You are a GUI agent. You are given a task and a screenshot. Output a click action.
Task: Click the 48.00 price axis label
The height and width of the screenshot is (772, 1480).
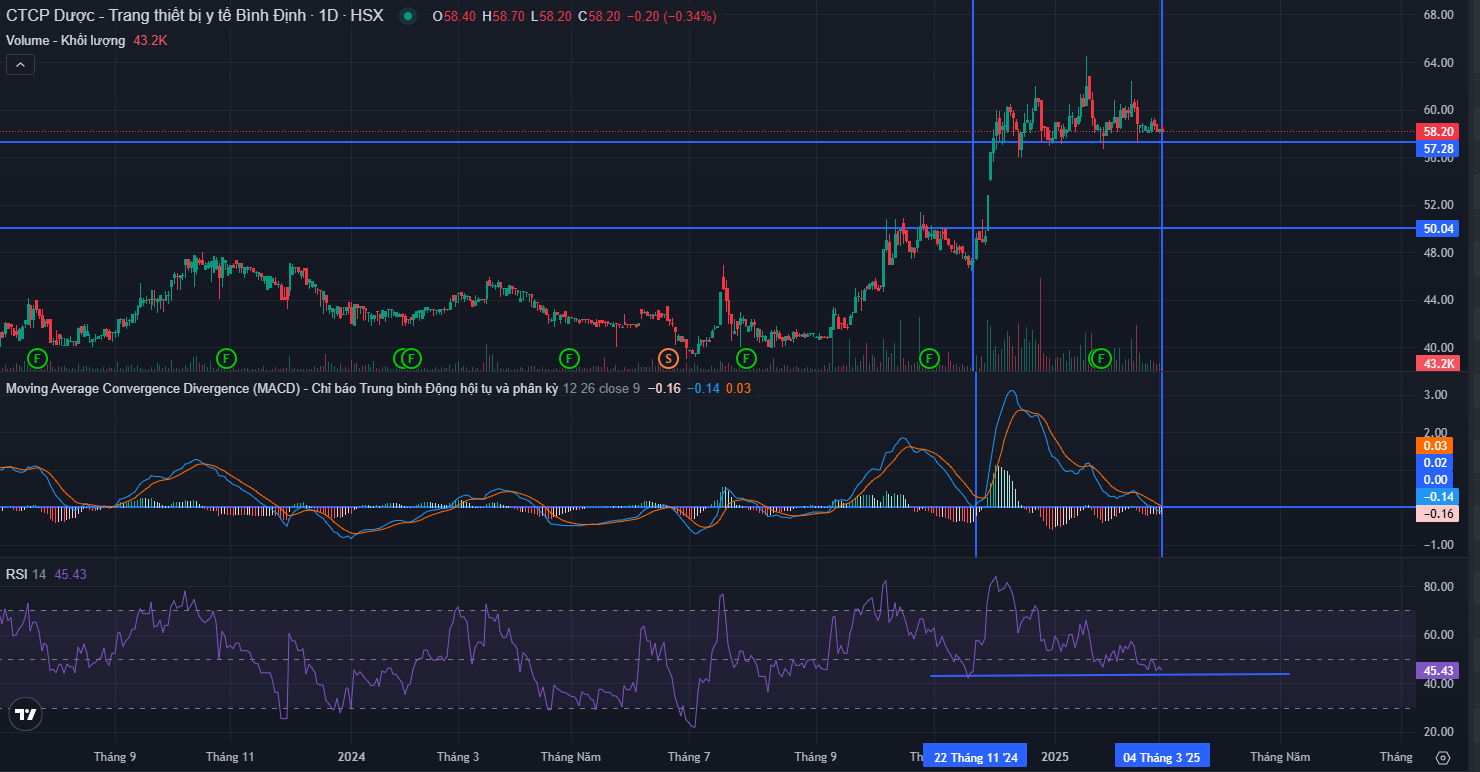tap(1438, 252)
